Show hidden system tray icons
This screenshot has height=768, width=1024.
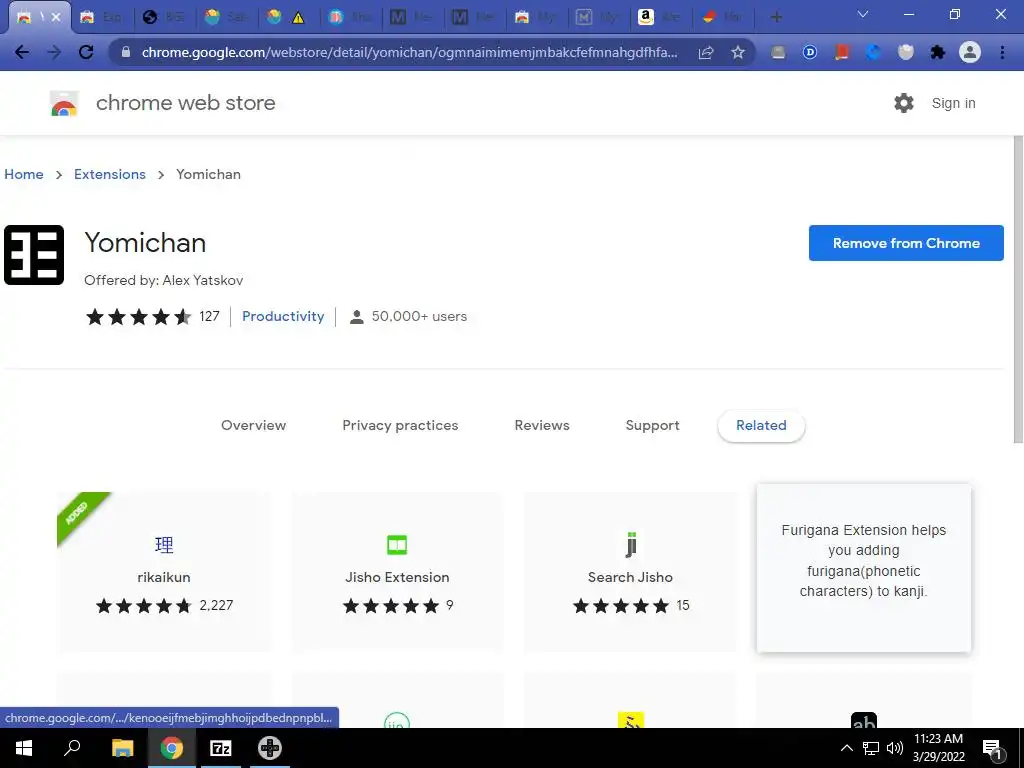tap(846, 748)
